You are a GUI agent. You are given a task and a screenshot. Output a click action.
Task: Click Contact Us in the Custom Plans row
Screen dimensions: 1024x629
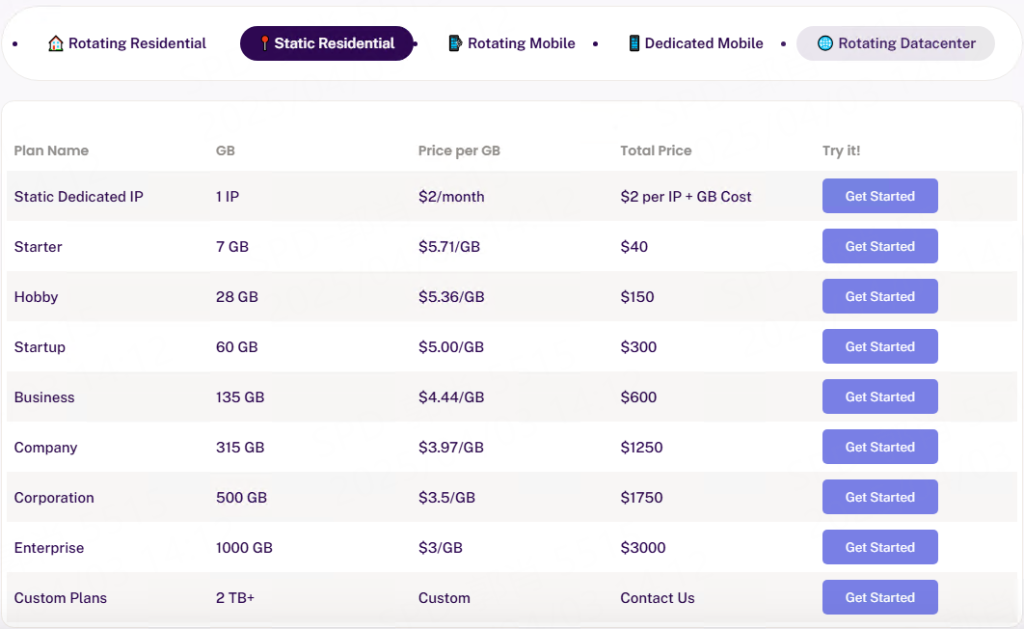coord(657,598)
